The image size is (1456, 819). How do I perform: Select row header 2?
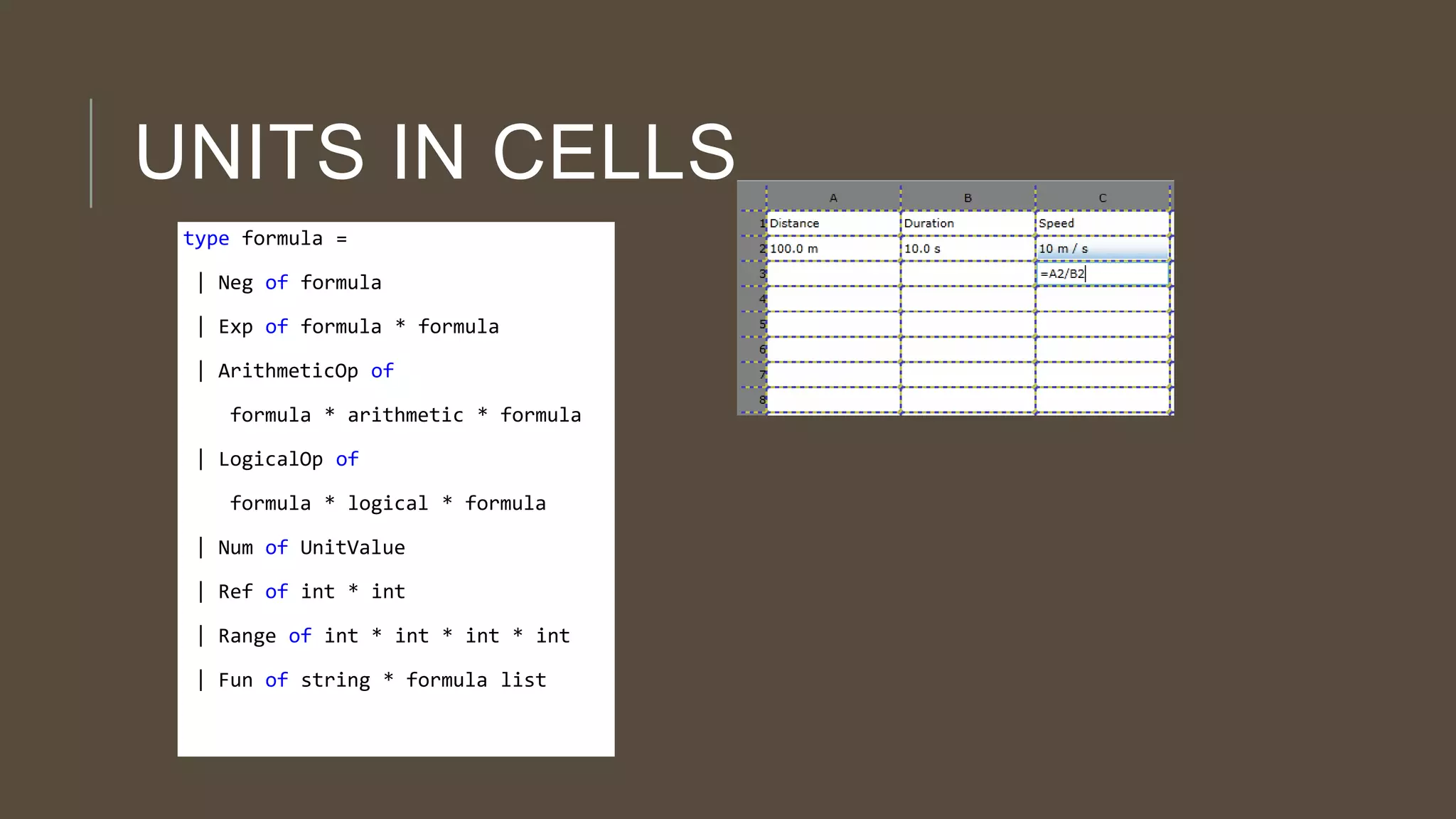[x=753, y=249]
